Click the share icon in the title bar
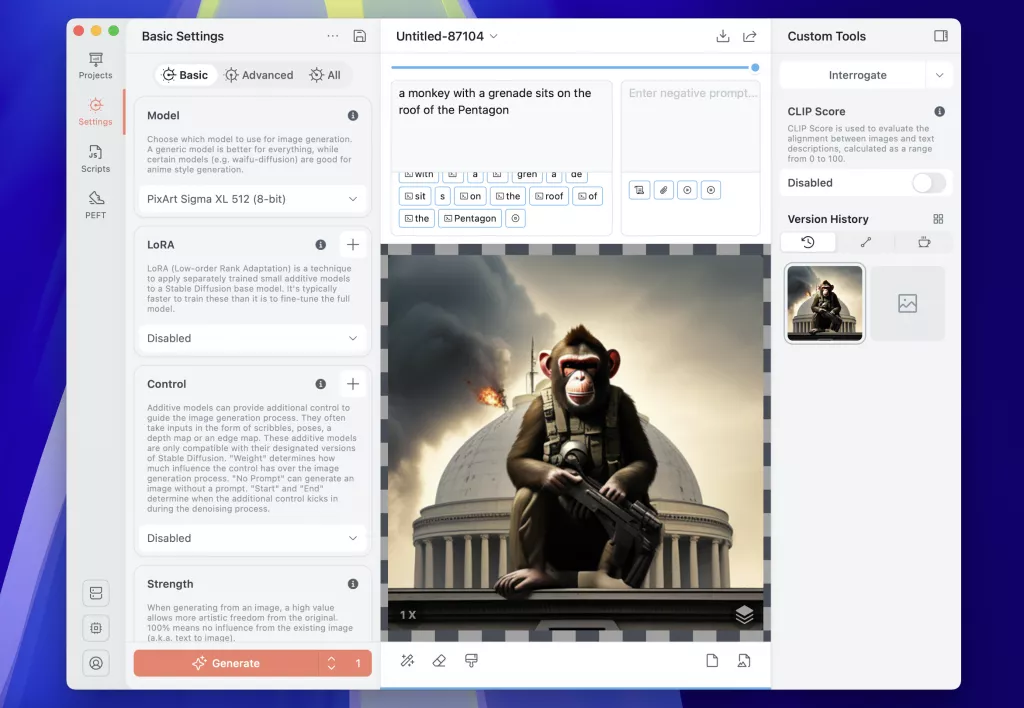The height and width of the screenshot is (708, 1024). click(x=750, y=36)
